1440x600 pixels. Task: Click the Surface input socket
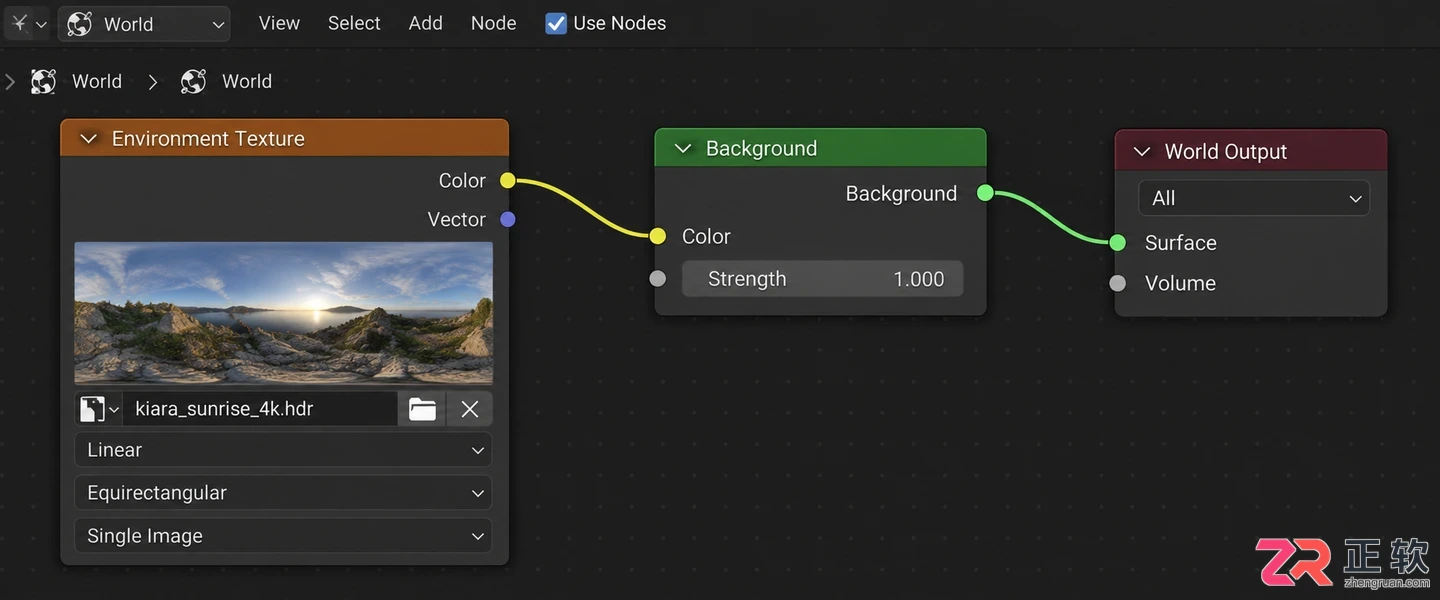1118,242
